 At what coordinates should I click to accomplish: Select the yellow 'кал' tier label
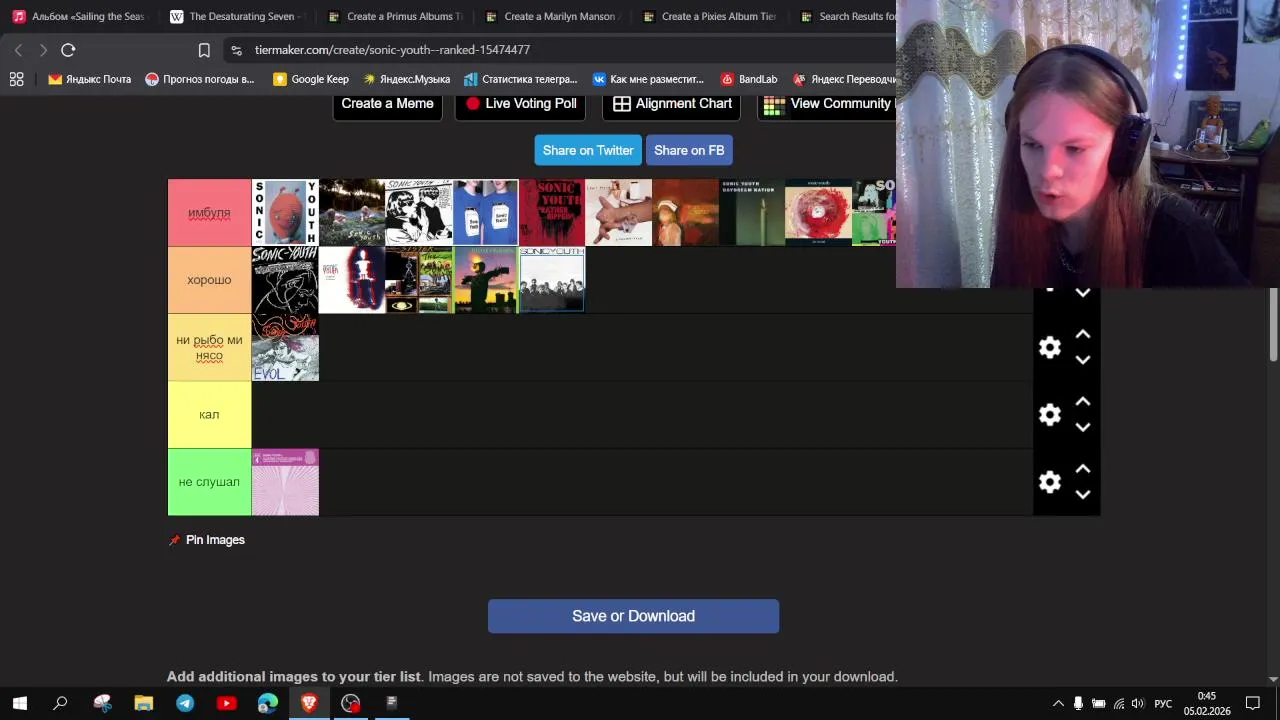[209, 414]
